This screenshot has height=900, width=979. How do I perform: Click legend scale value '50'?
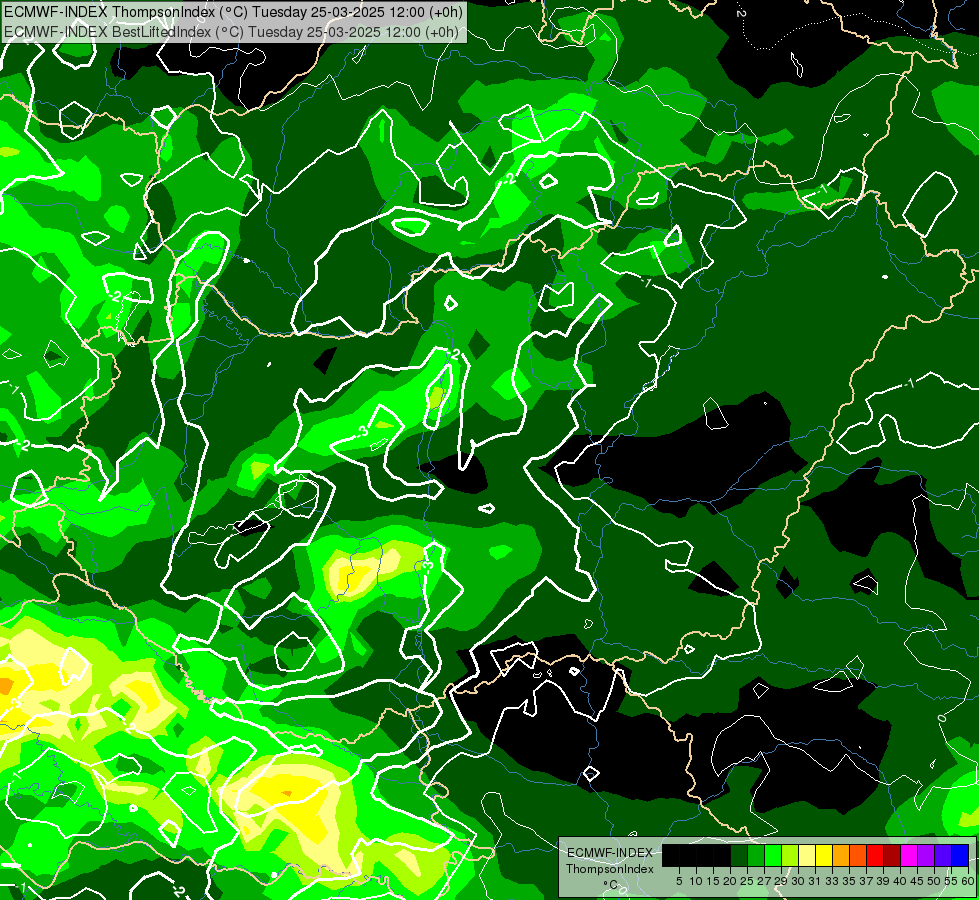[x=934, y=881]
